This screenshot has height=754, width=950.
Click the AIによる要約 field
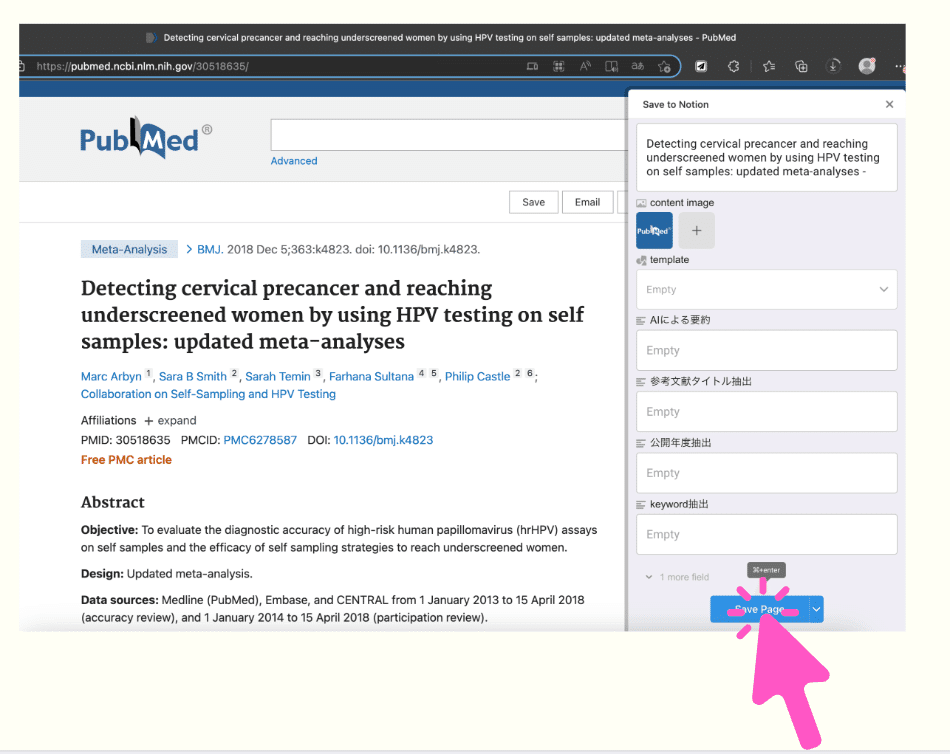766,350
